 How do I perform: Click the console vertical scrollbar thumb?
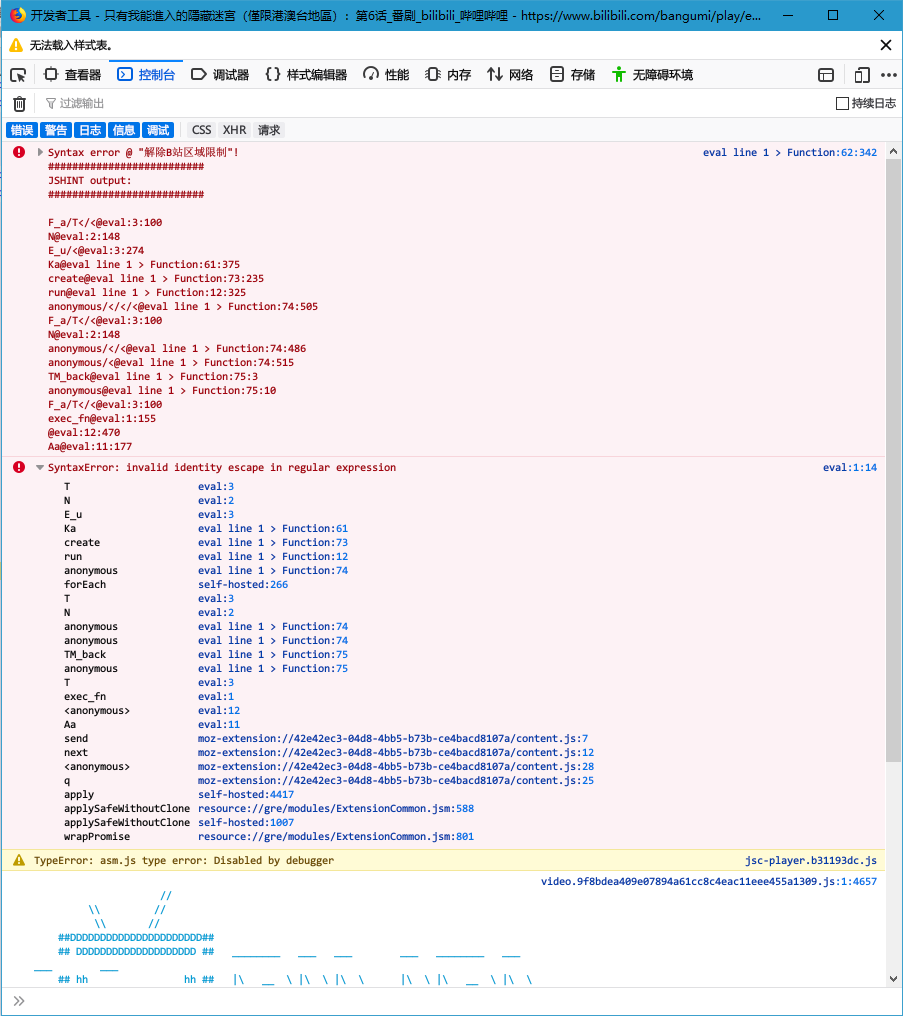893,460
